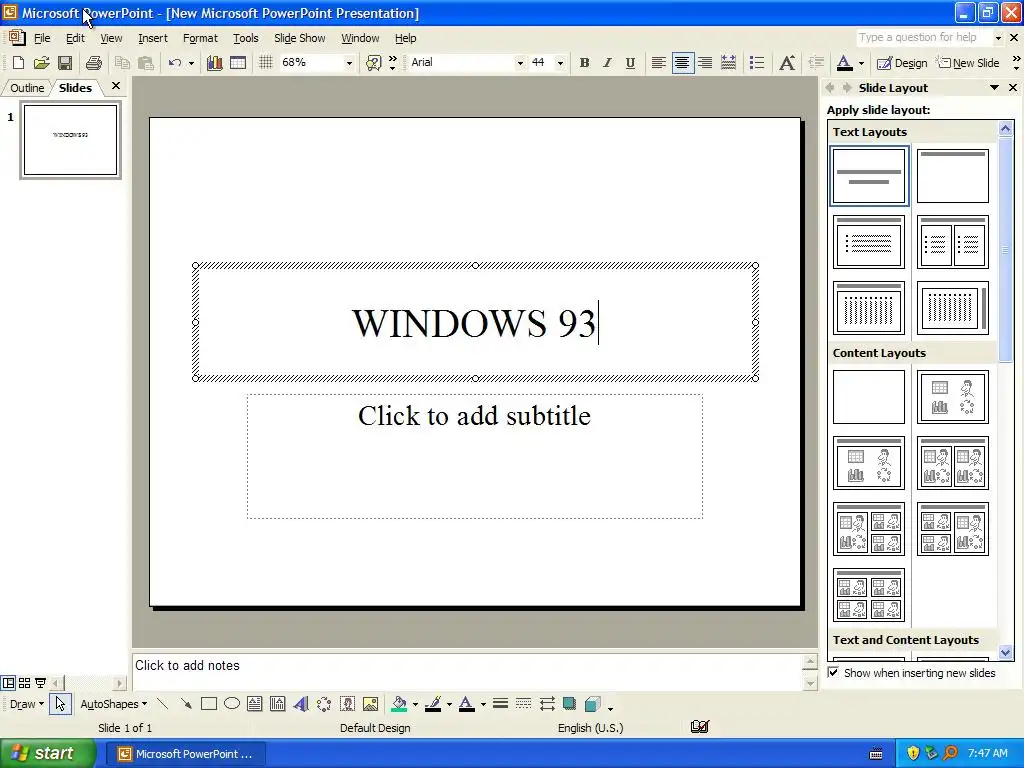1024x768 pixels.
Task: Click the Design button
Action: tap(902, 63)
